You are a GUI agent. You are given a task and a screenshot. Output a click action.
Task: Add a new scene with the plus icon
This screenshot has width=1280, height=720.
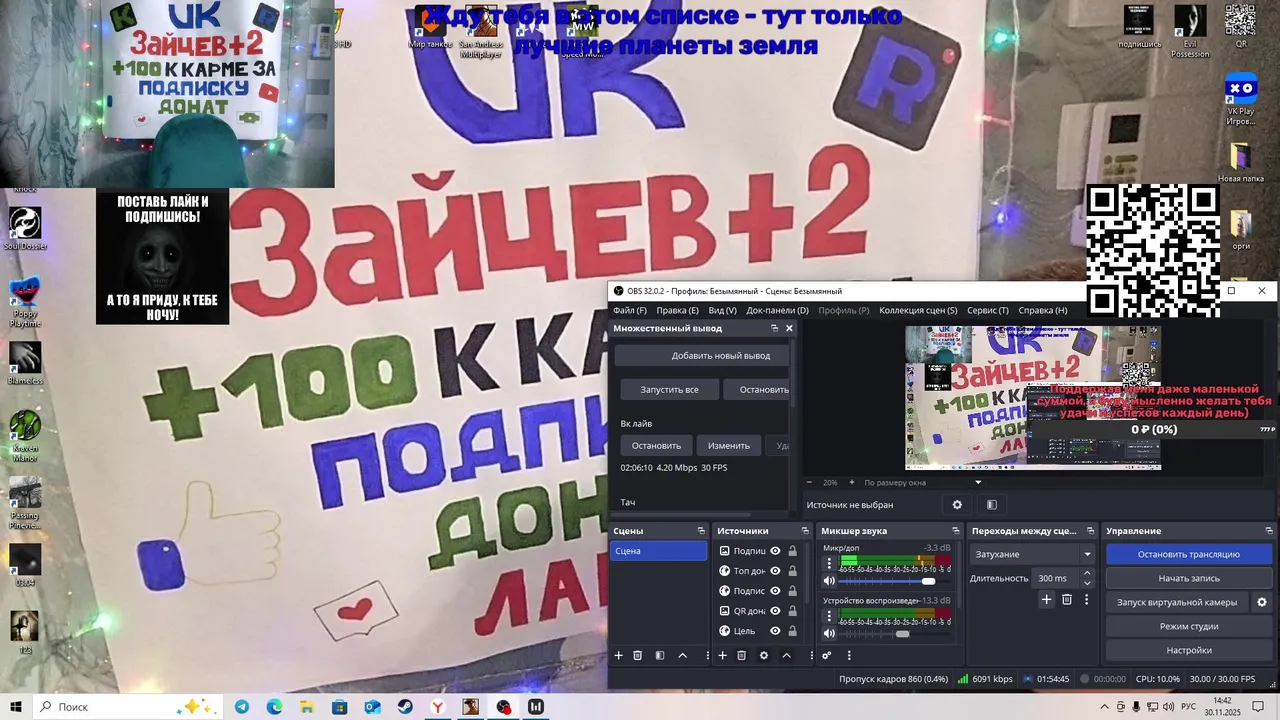[618, 656]
